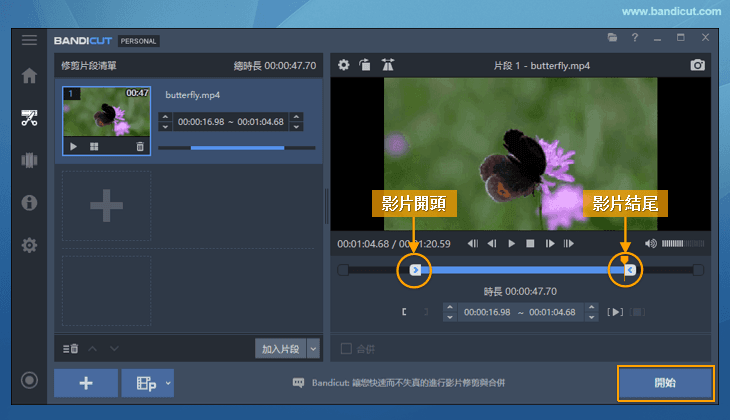
Task: Play the video preview
Action: click(511, 244)
